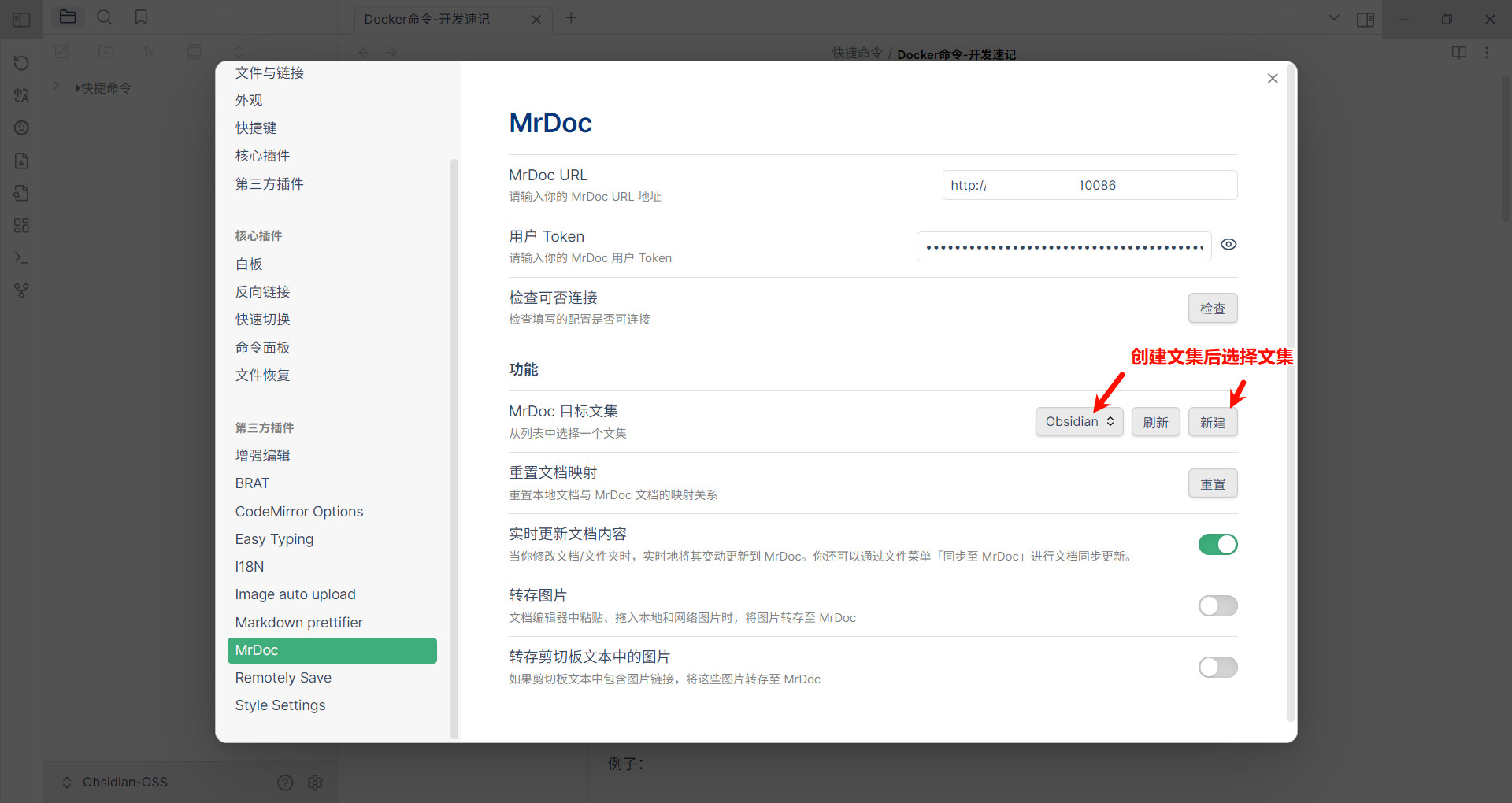The image size is (1512, 803).
Task: Enable 转存图片 toggle
Action: point(1218,605)
